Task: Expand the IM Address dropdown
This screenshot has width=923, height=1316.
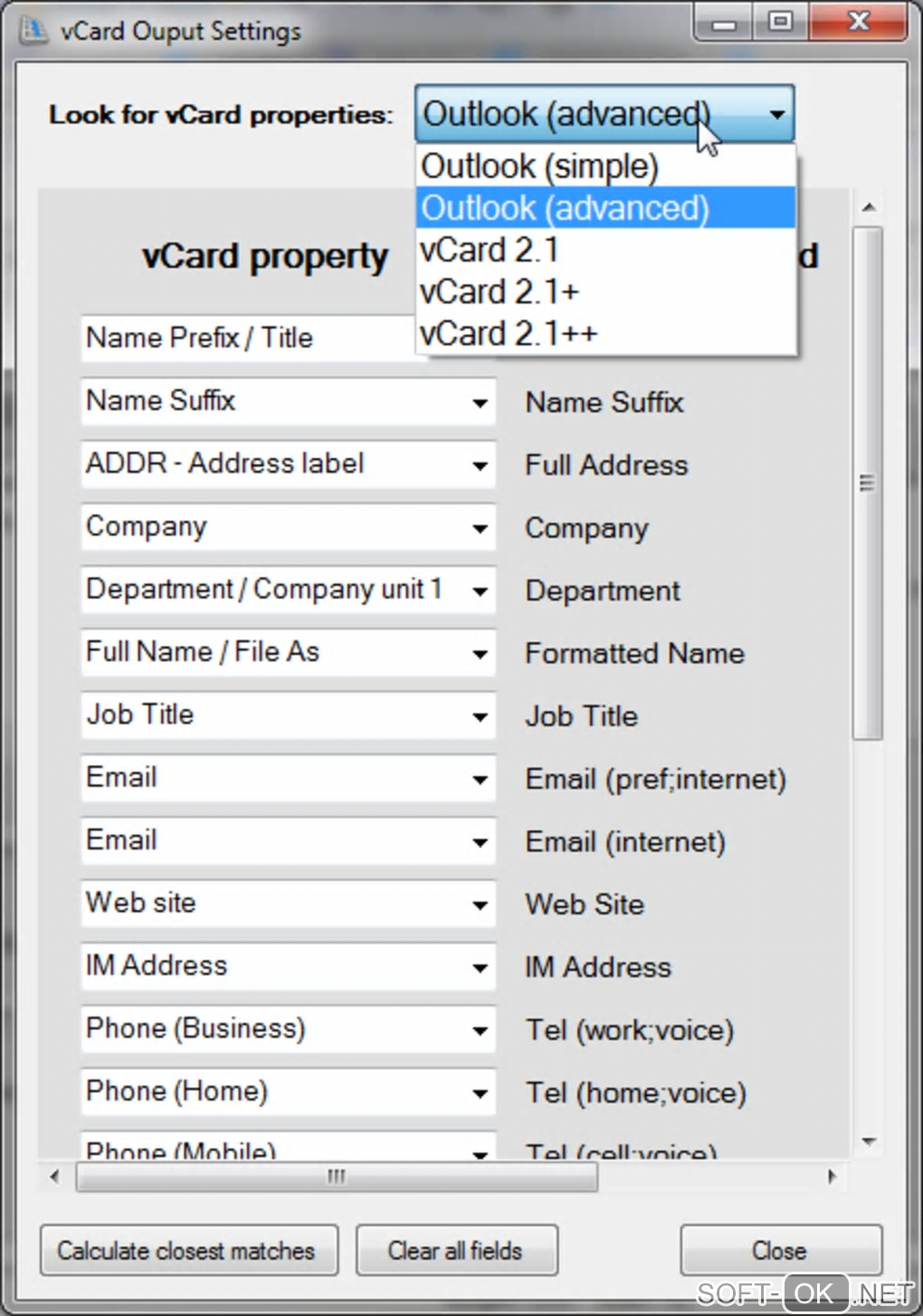Action: click(x=480, y=967)
